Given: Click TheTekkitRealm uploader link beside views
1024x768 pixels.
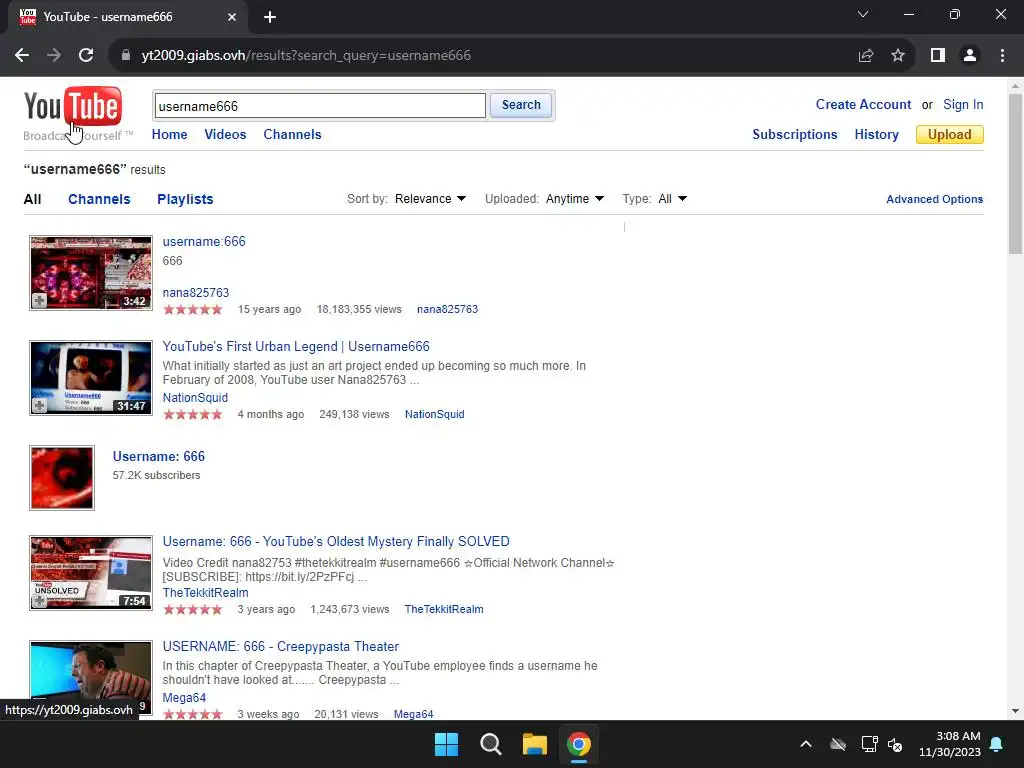Looking at the screenshot, I should [x=444, y=609].
